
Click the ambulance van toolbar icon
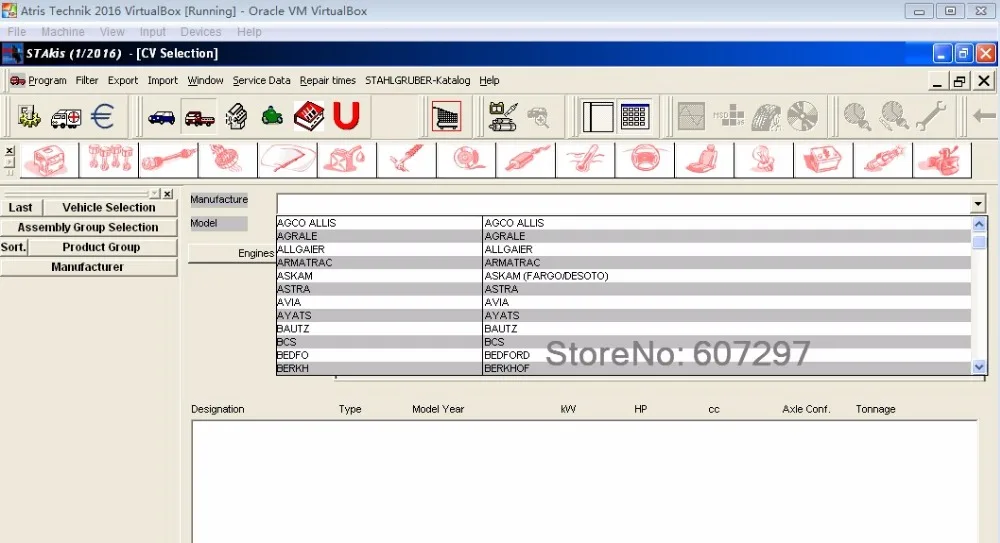coord(66,117)
